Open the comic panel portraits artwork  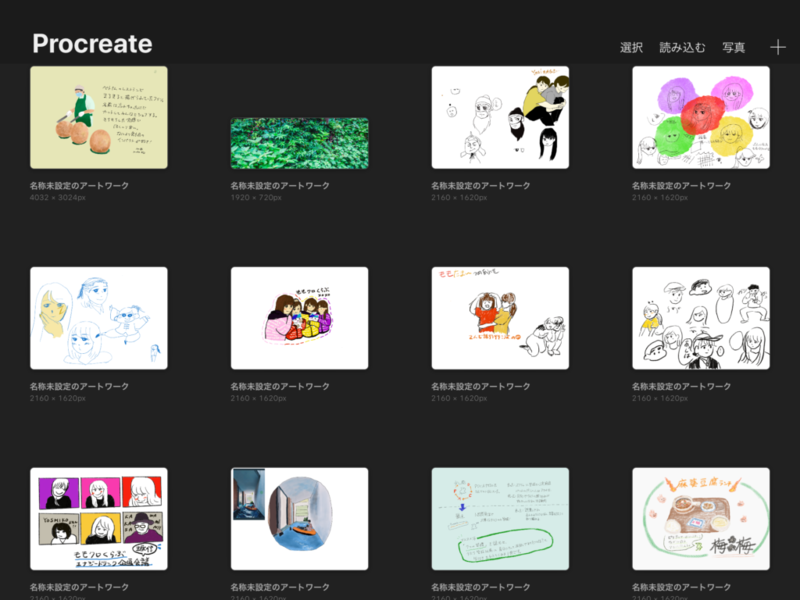click(x=99, y=519)
